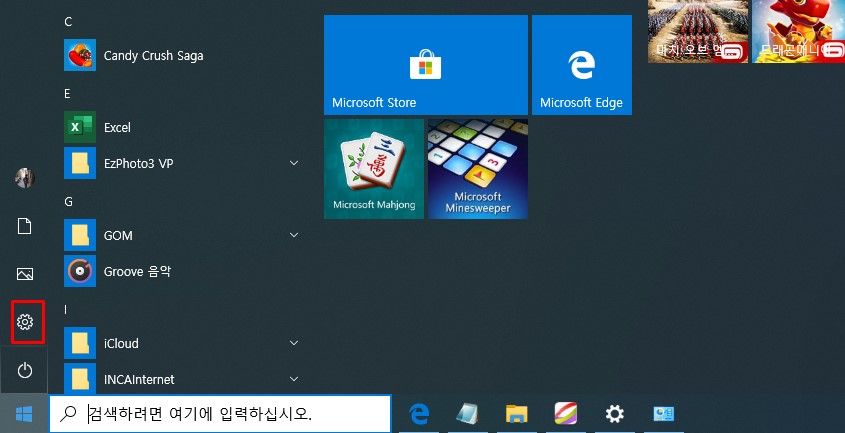Expand the INCAInternet folder chevron

click(294, 379)
